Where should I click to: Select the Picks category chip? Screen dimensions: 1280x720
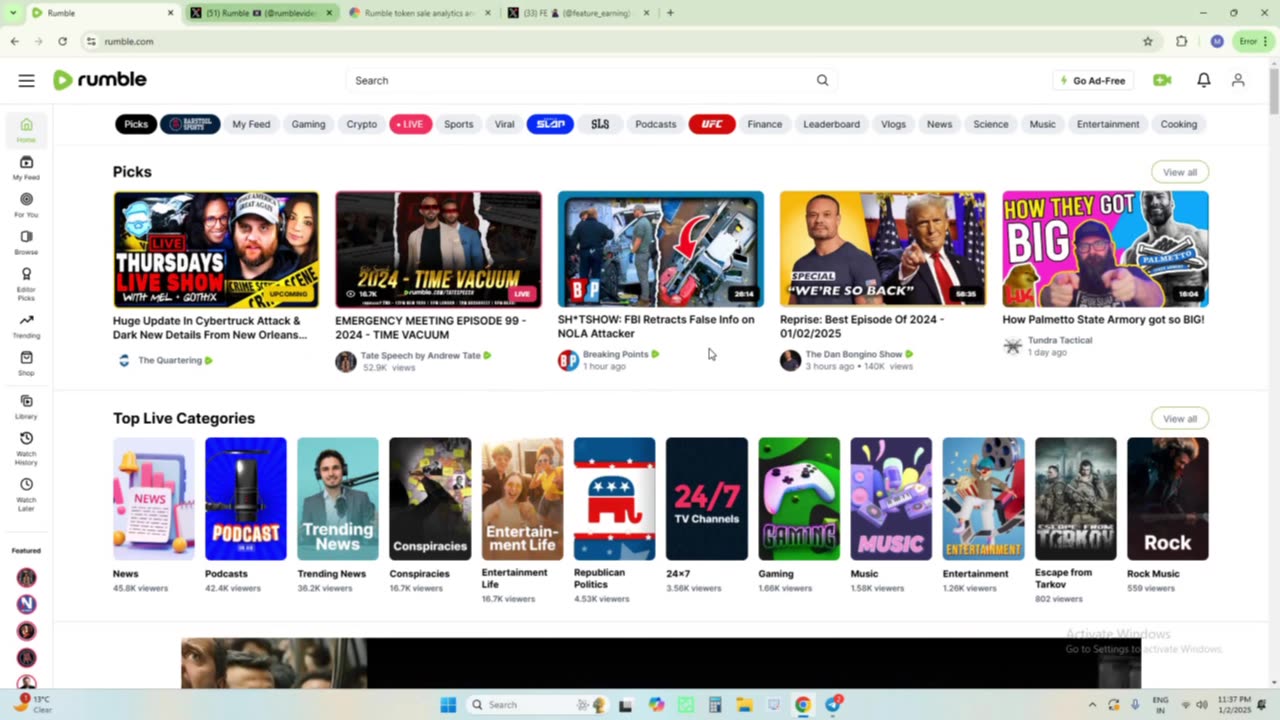coord(136,124)
